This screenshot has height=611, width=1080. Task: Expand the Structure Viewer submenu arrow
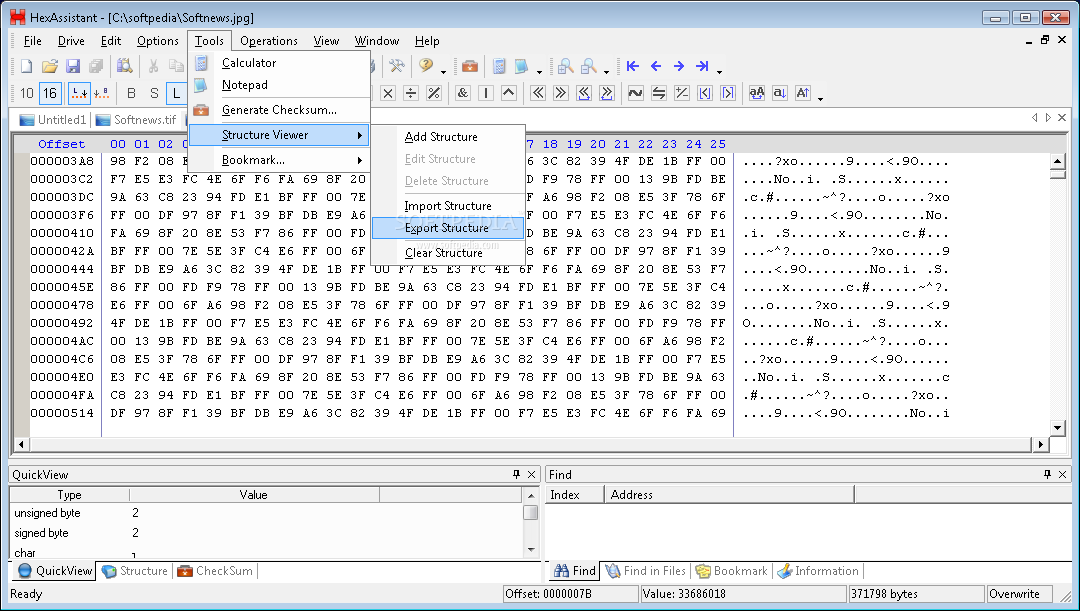point(360,136)
